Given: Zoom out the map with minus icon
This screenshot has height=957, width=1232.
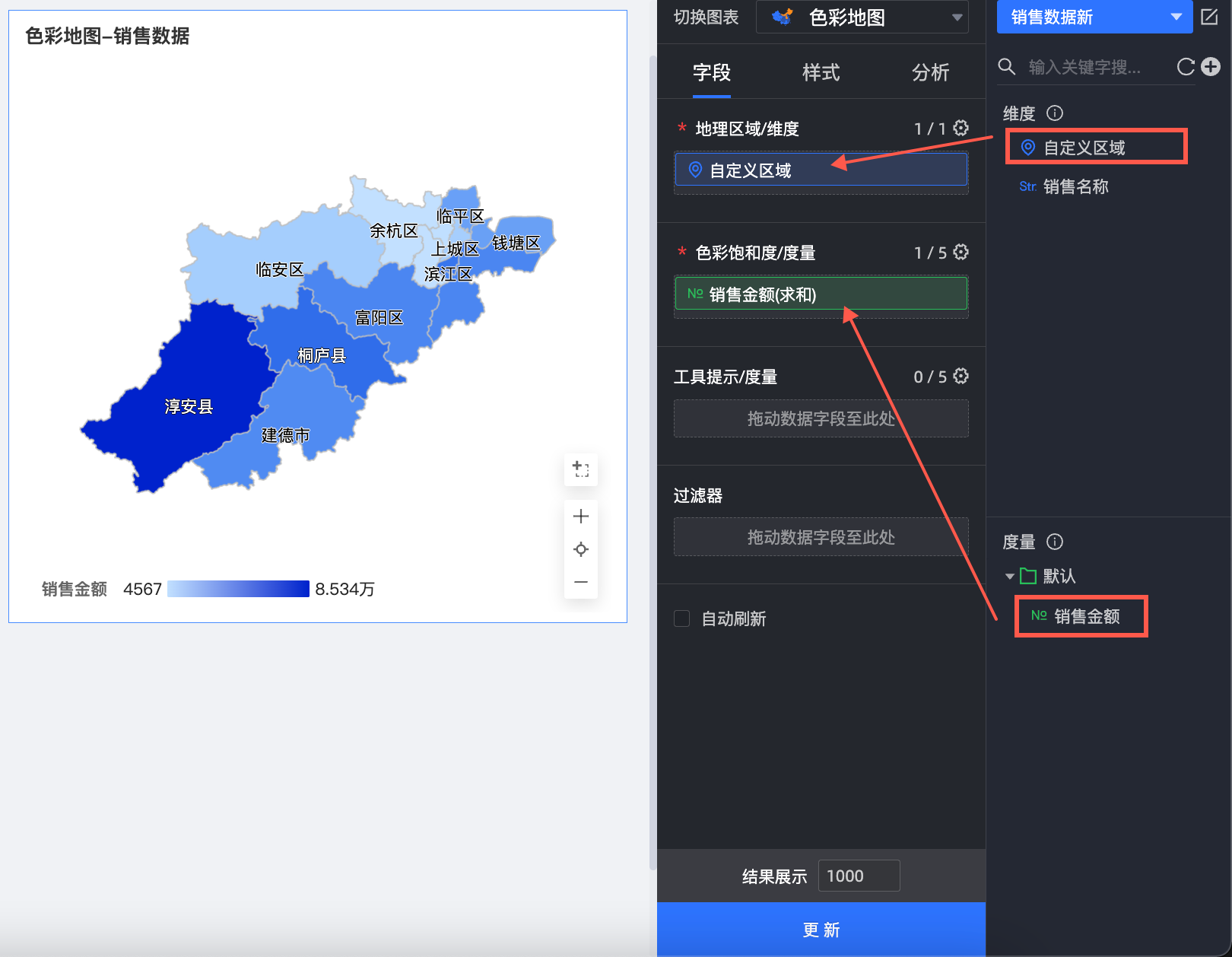Looking at the screenshot, I should point(581,582).
